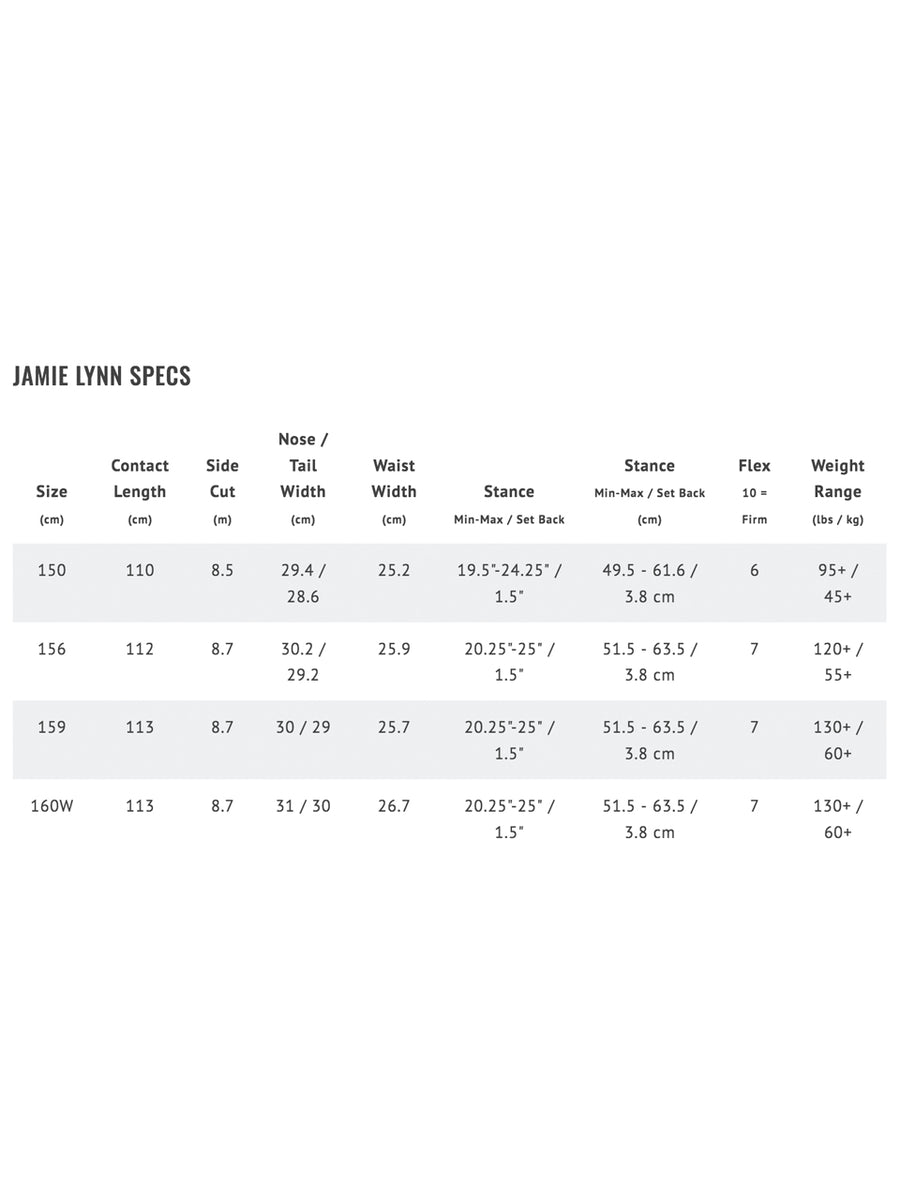Select the Nose / Tail Width header

[303, 466]
